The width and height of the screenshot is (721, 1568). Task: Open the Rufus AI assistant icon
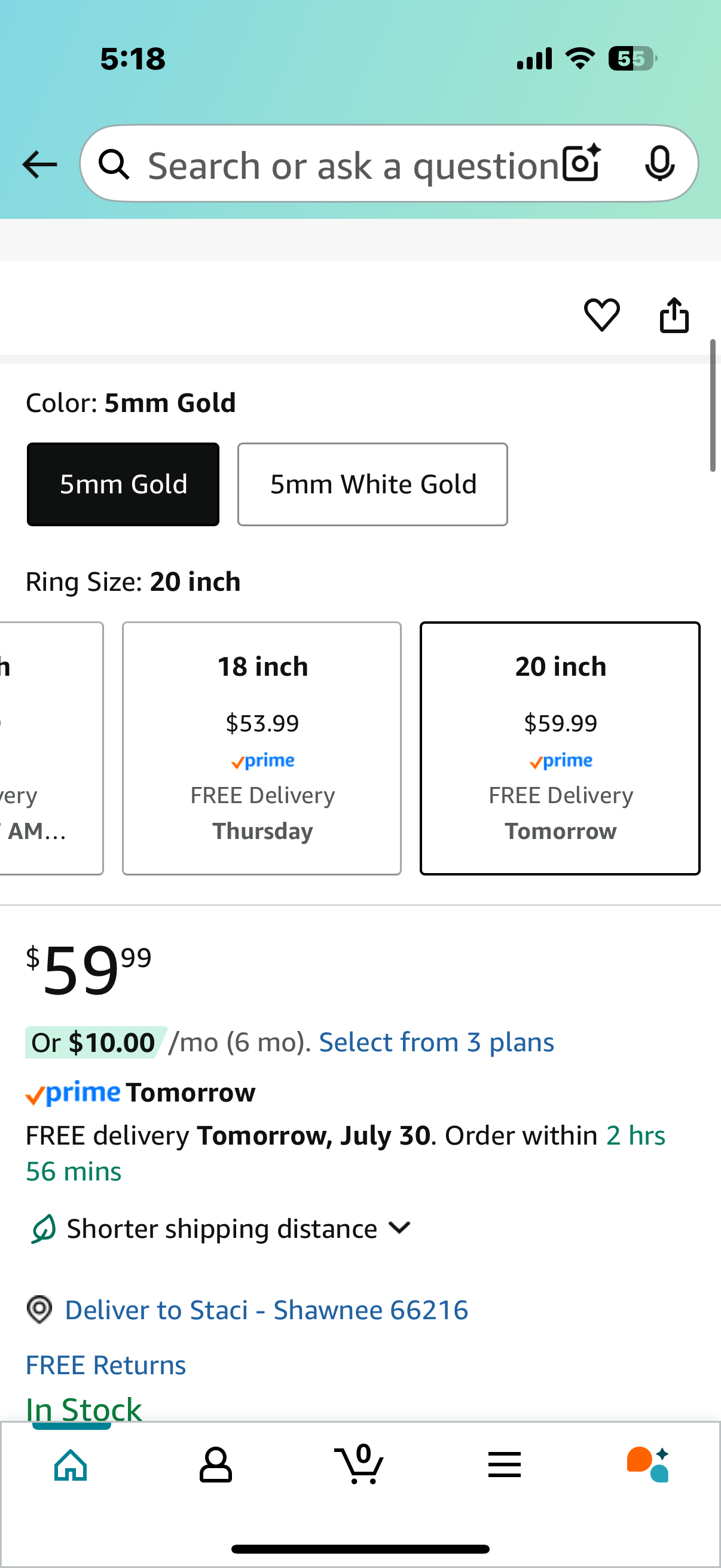648,1464
